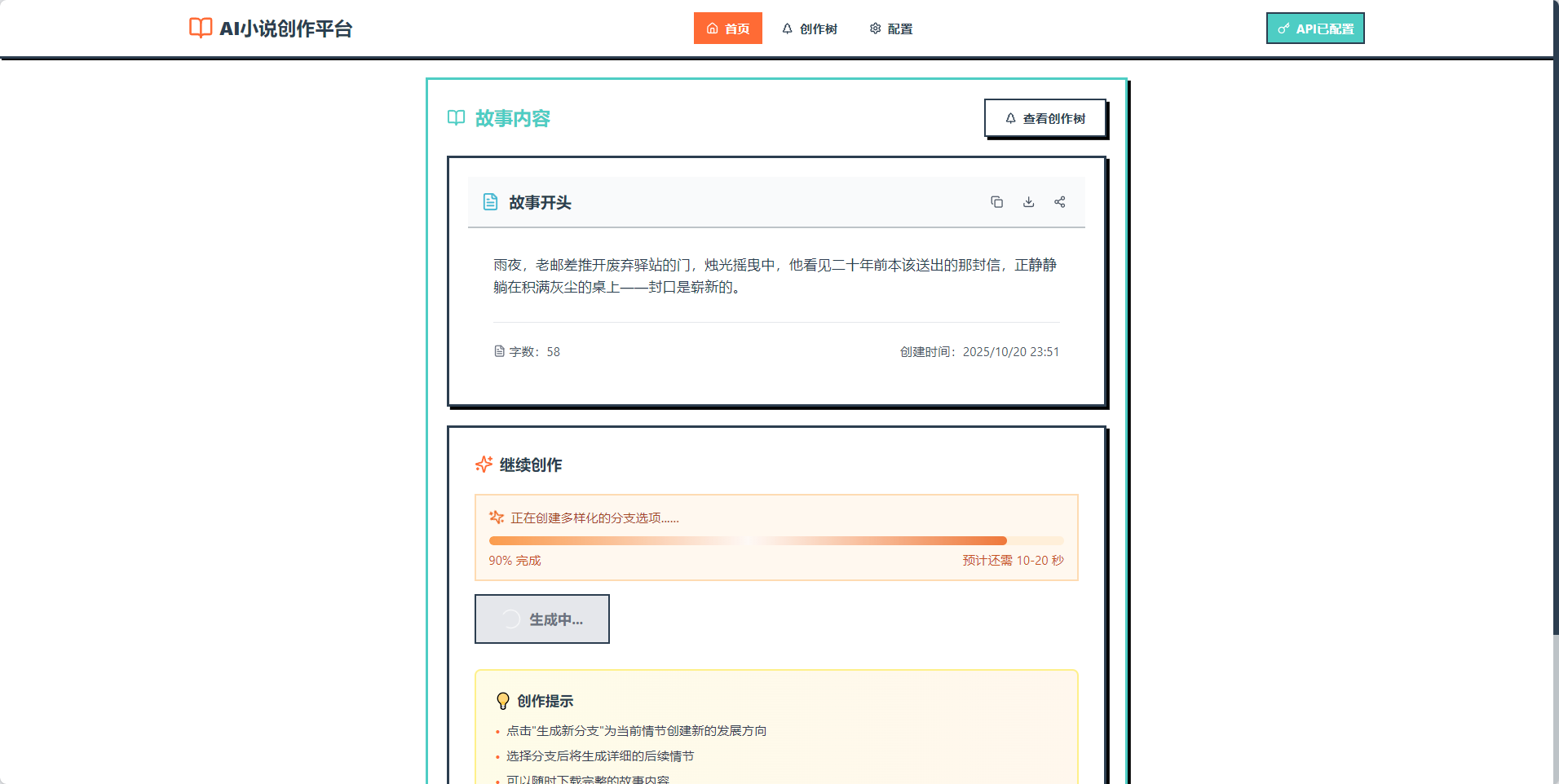Click the gear icon next to 配置
This screenshot has height=784, width=1559.
(x=874, y=28)
